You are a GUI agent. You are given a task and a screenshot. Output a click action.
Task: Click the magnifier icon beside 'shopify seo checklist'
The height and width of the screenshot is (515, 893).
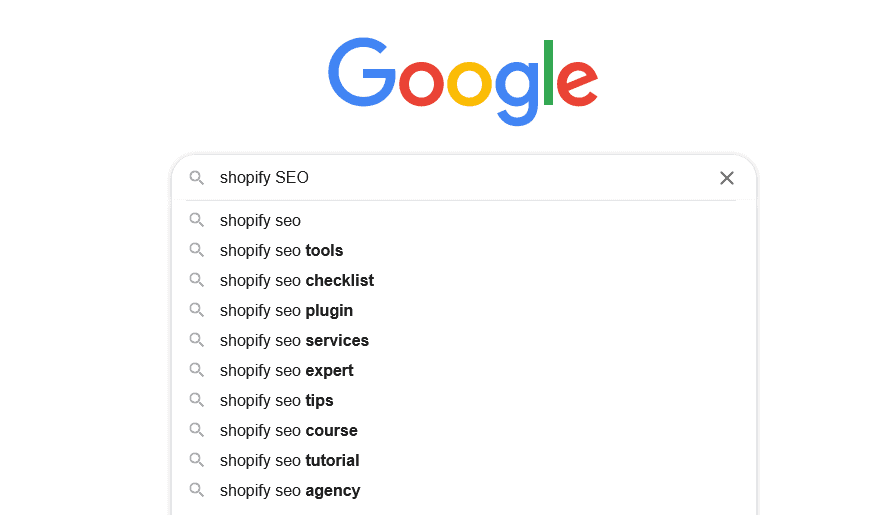click(196, 280)
